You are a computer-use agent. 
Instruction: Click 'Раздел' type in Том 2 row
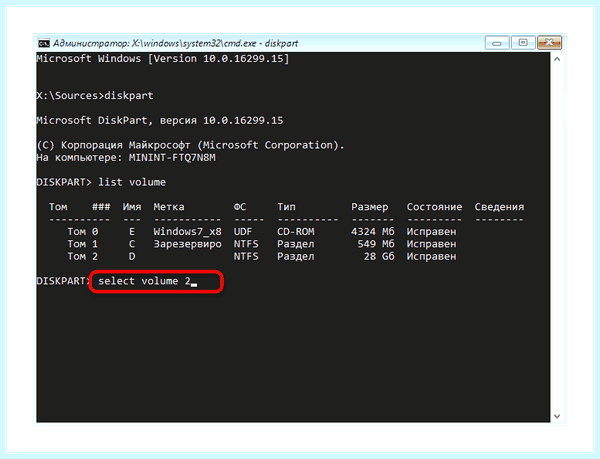point(296,256)
